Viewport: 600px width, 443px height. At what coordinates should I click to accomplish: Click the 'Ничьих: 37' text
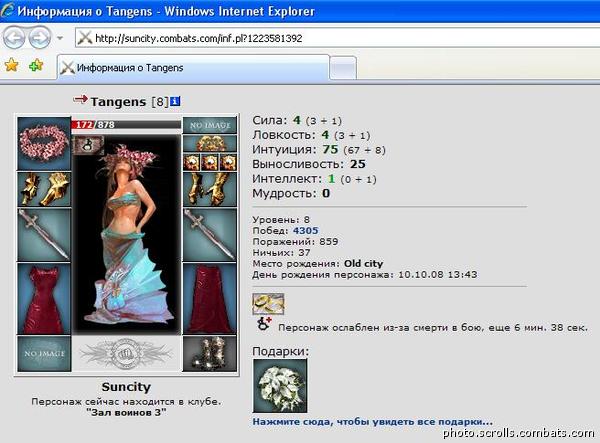point(281,252)
